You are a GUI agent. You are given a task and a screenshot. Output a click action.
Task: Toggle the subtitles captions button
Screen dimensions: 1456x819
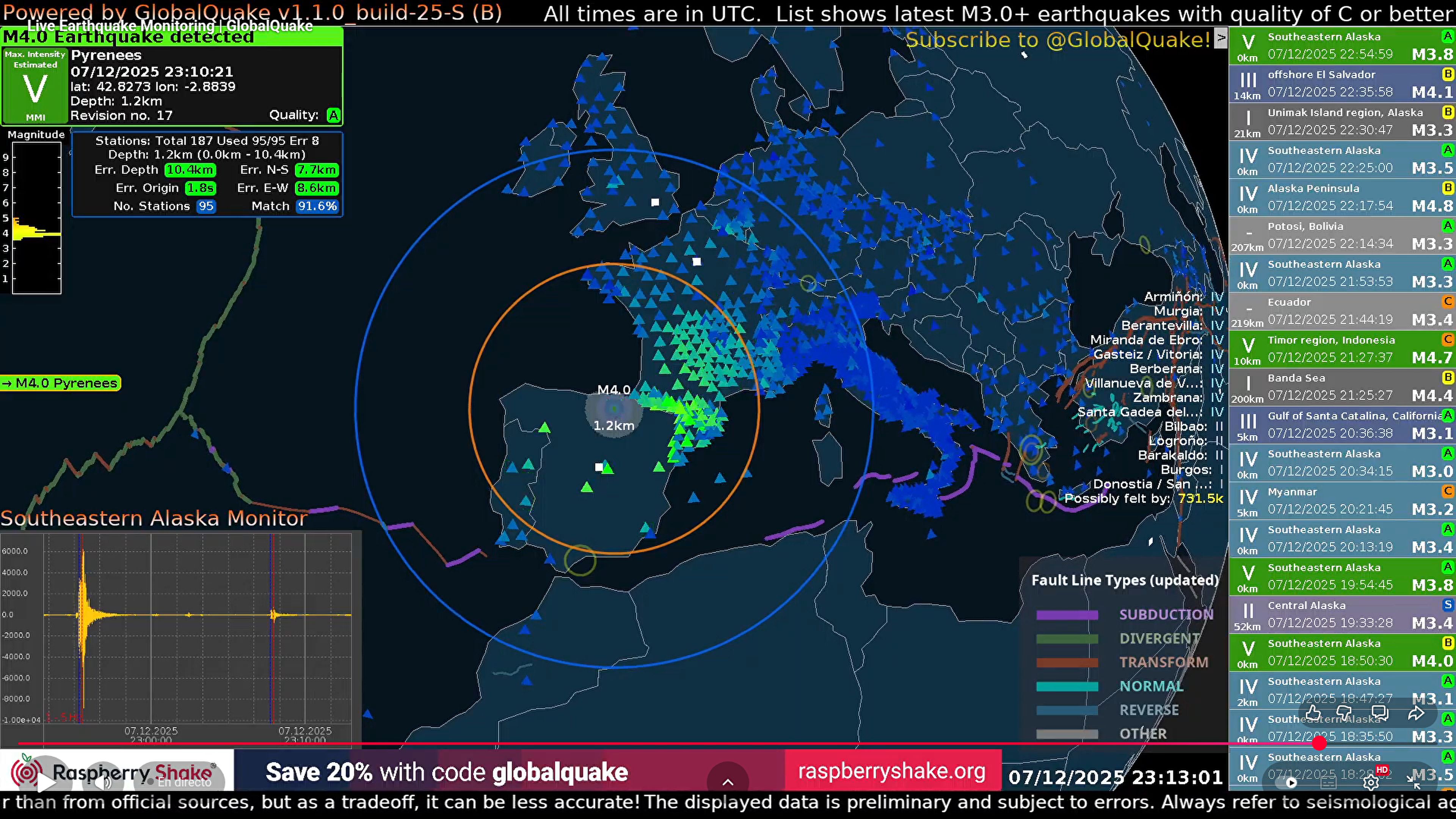pos(1328,783)
